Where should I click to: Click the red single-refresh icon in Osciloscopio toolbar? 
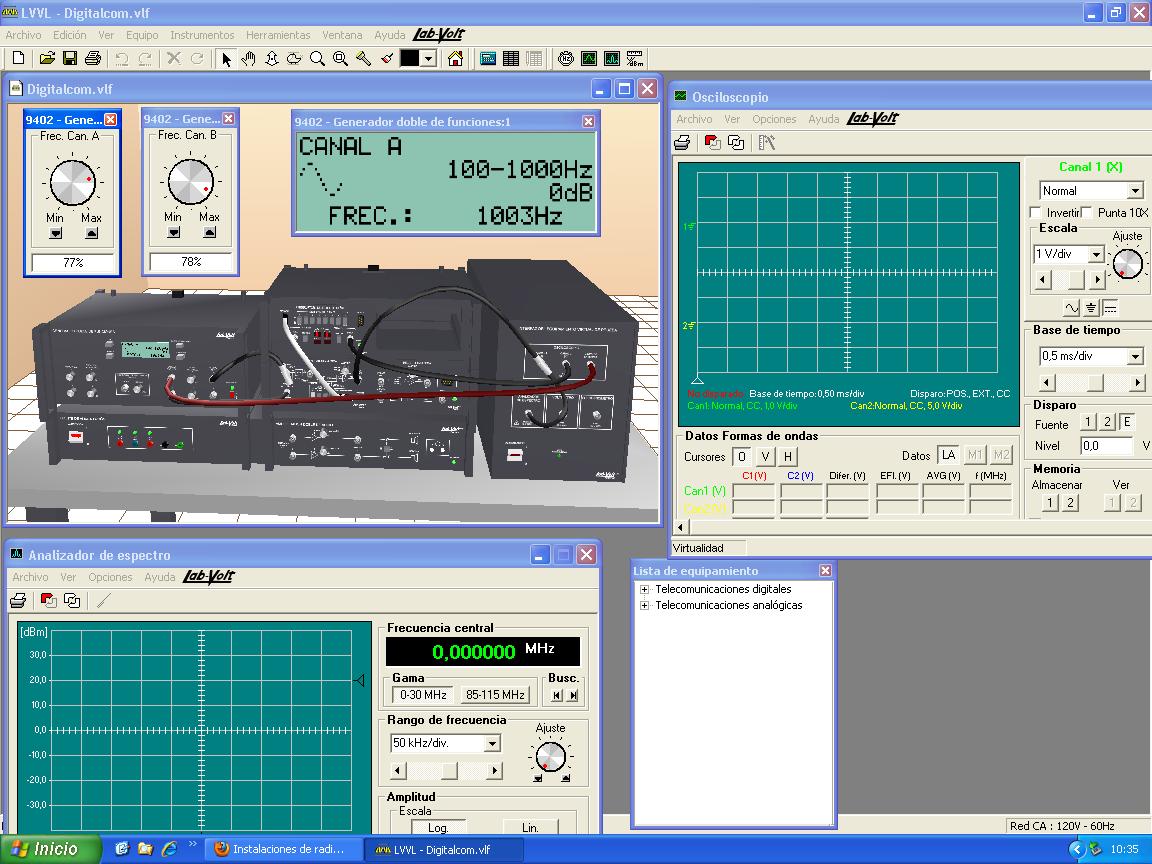(x=712, y=143)
